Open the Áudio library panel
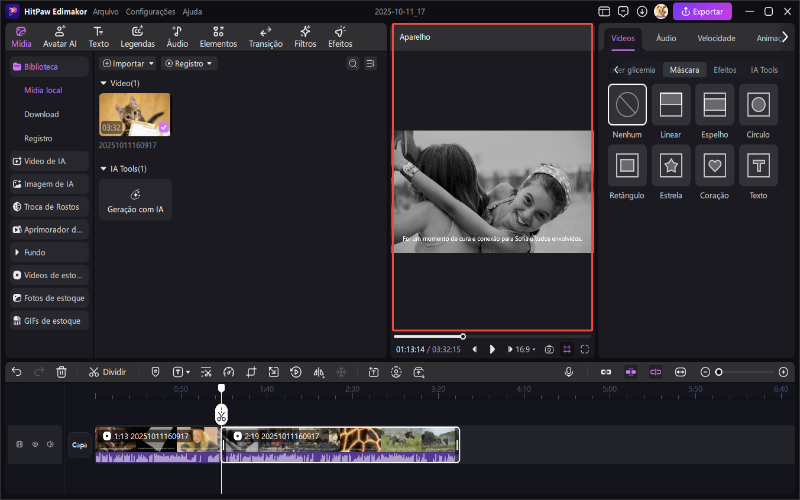 tap(177, 37)
